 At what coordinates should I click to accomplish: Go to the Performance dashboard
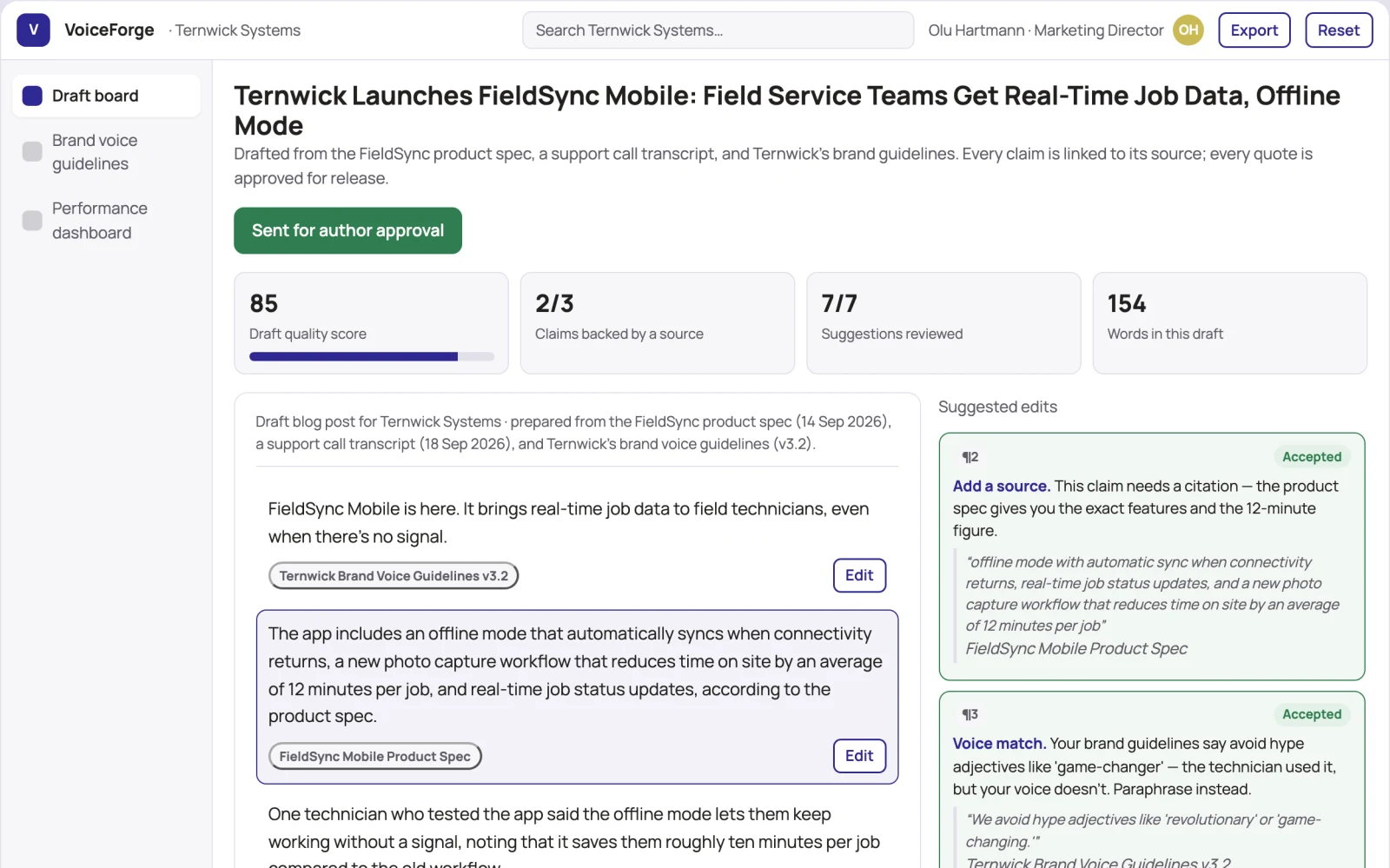point(107,221)
